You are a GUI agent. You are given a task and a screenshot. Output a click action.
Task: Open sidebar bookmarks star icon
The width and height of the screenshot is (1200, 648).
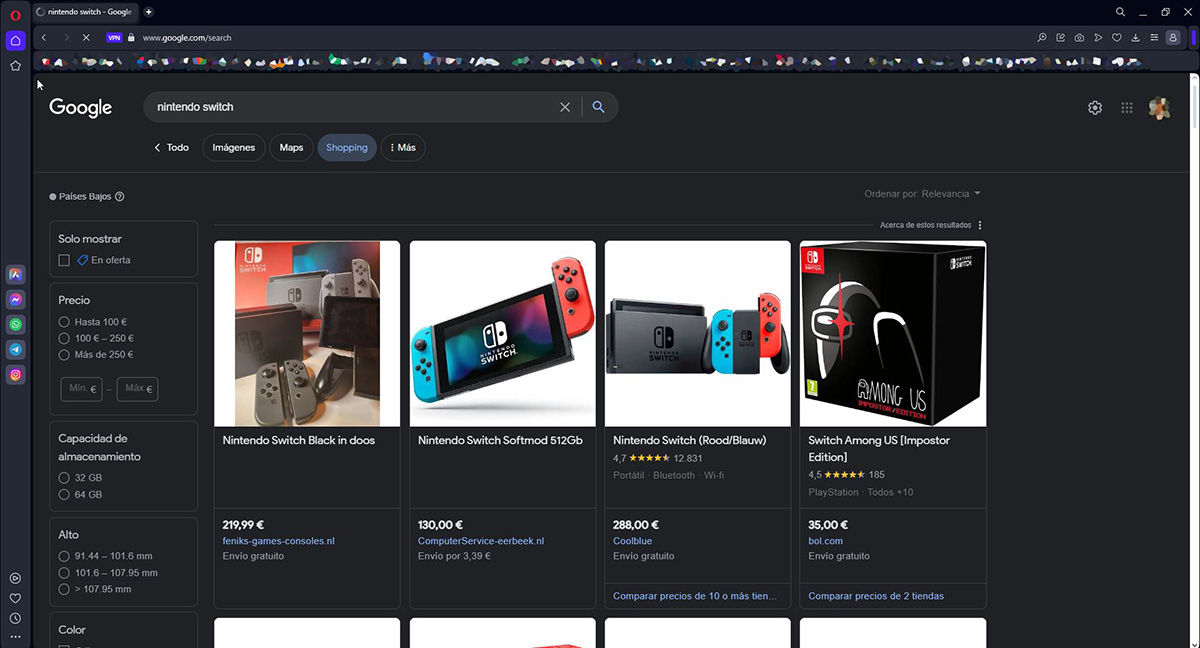15,66
